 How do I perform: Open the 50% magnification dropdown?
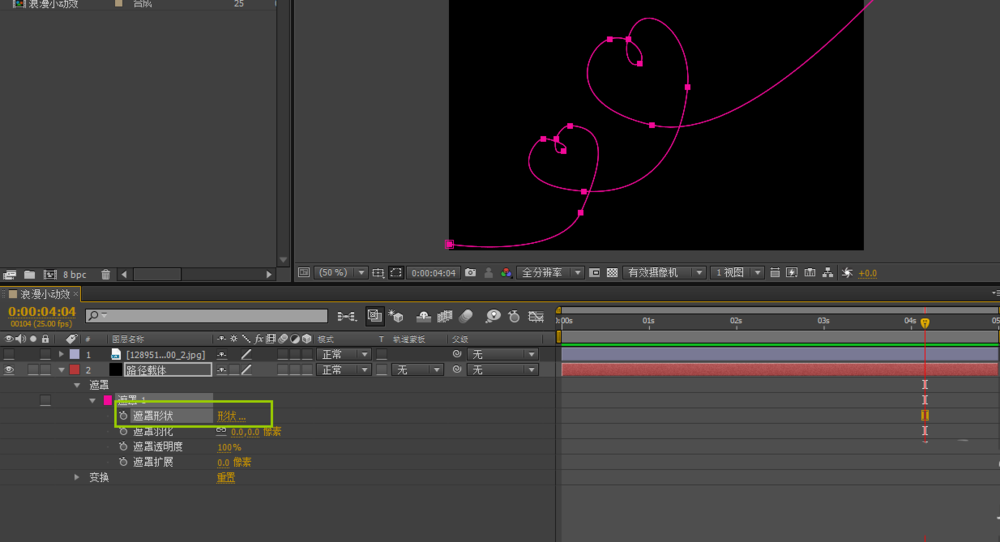[340, 272]
